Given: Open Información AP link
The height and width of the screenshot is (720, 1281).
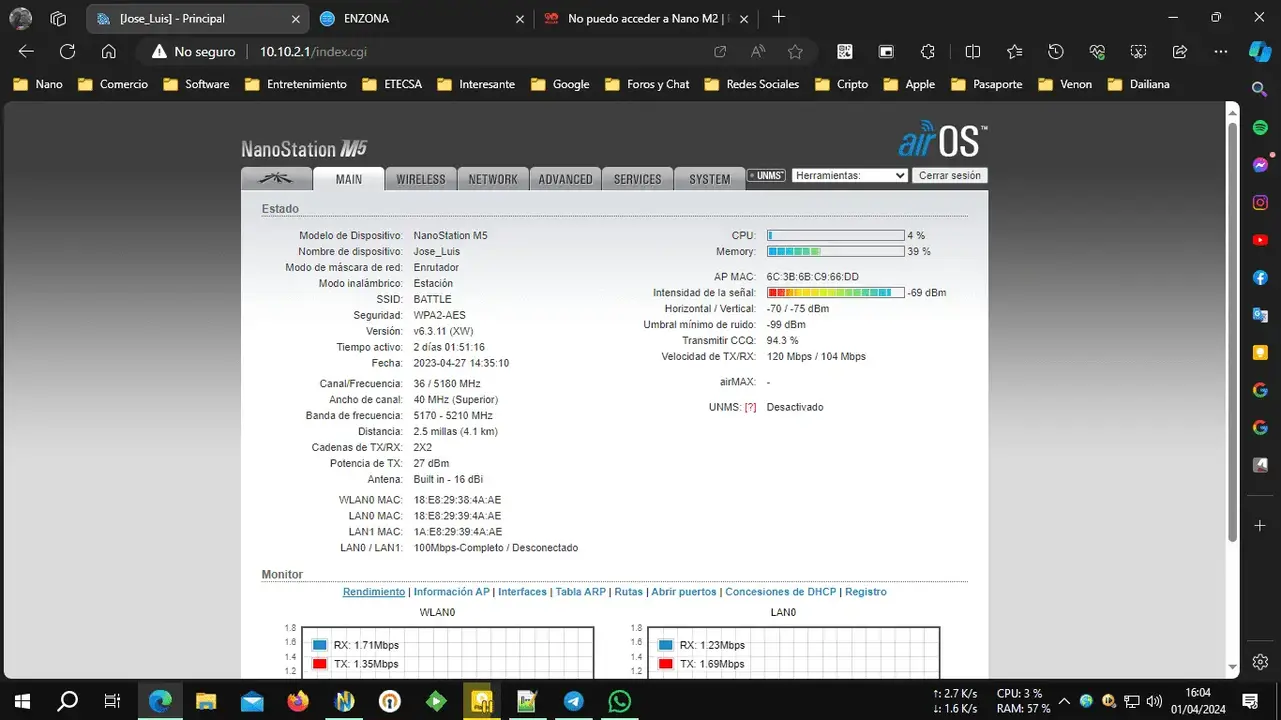Looking at the screenshot, I should coord(451,592).
